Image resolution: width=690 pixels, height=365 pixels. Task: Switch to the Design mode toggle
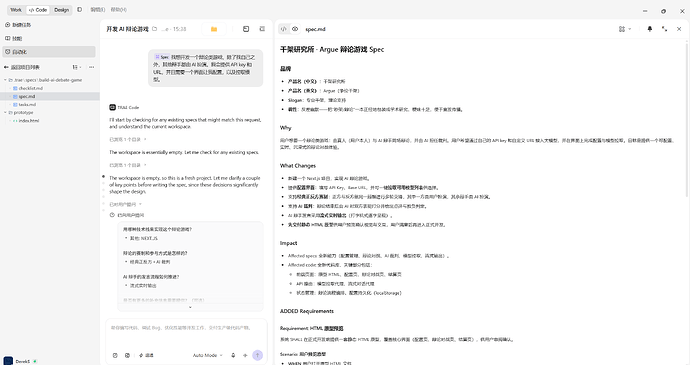tap(62, 10)
